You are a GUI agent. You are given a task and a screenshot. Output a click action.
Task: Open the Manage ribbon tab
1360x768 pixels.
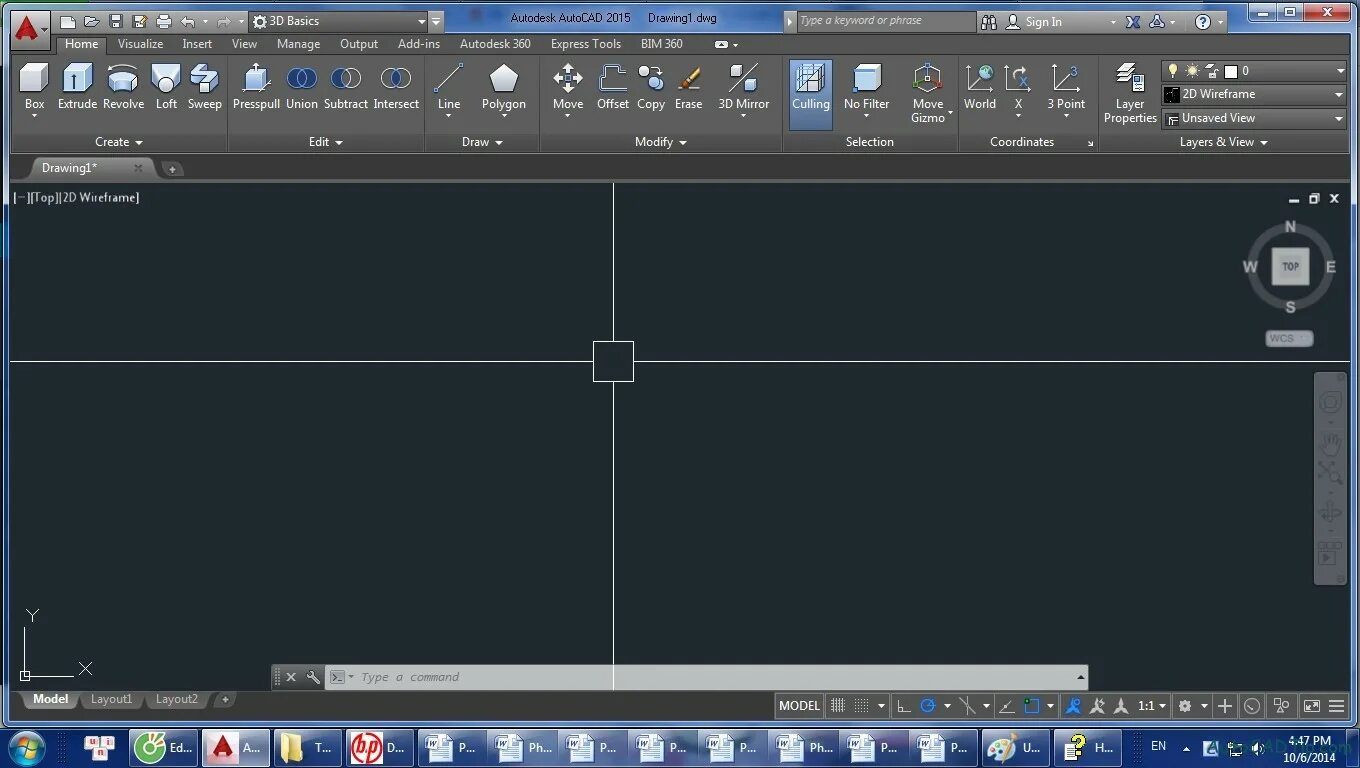pos(298,44)
